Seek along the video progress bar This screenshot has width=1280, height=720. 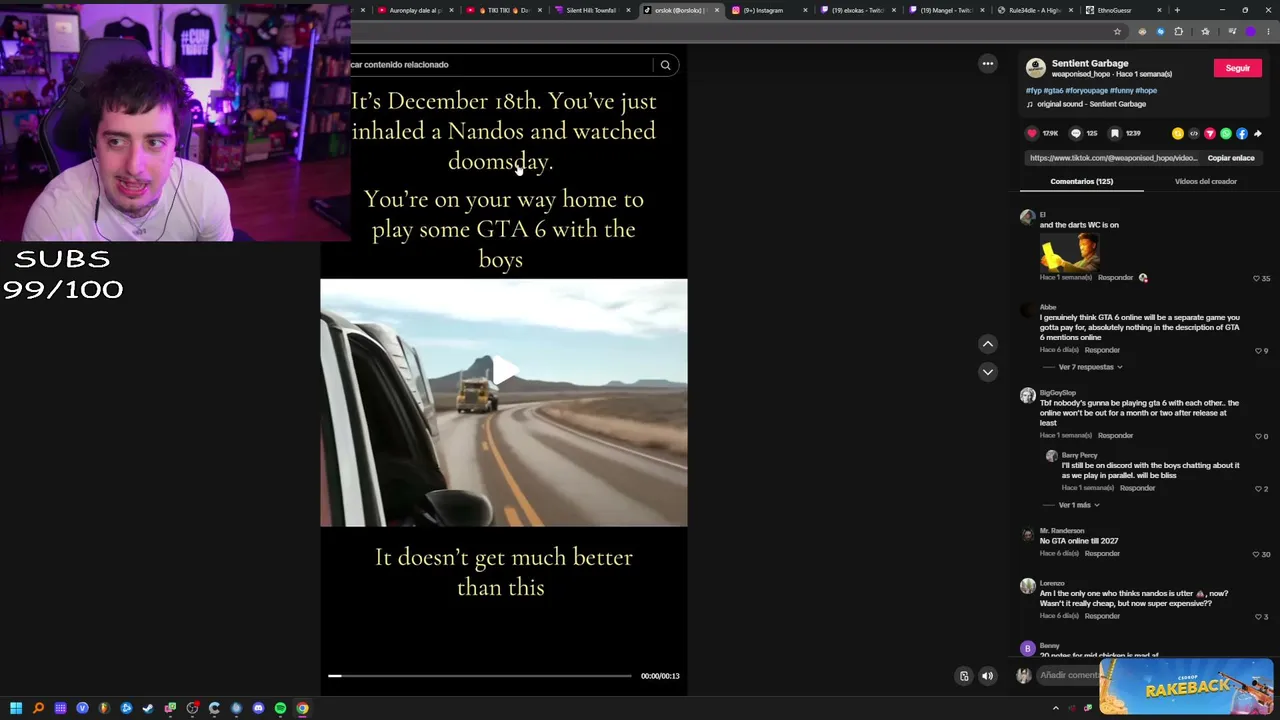point(480,676)
